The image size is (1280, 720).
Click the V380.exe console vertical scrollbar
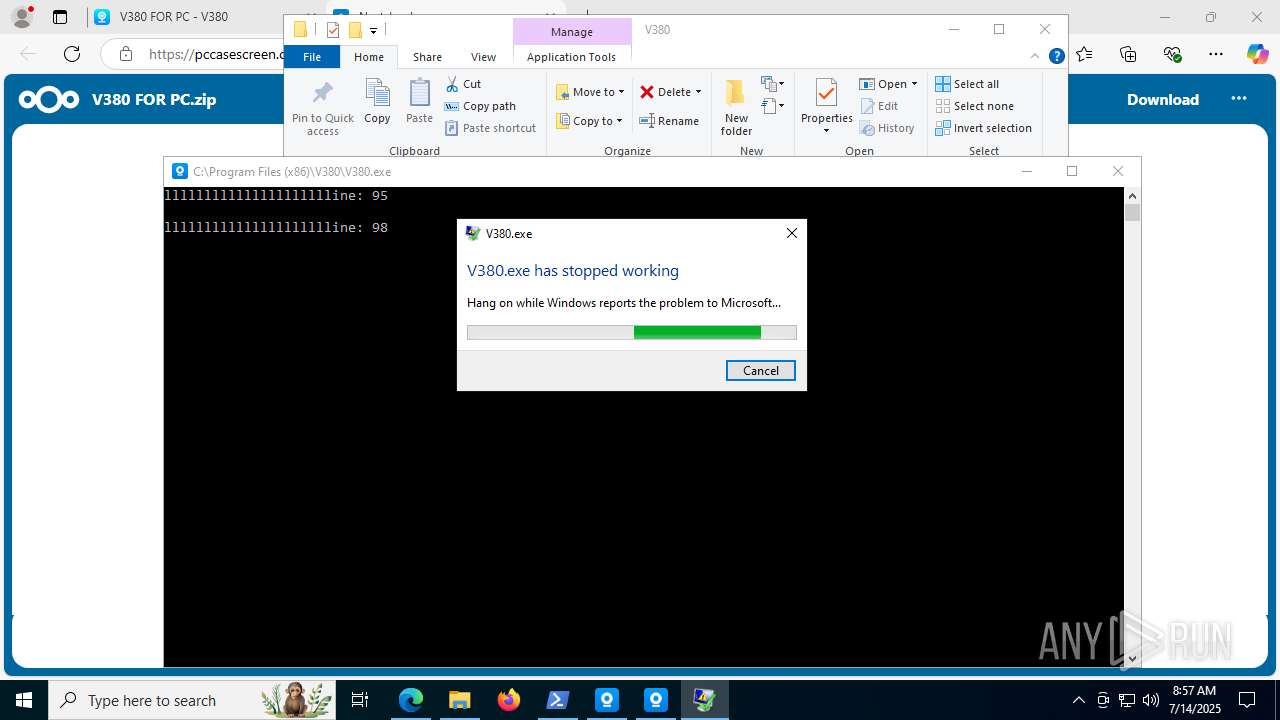click(x=1132, y=427)
